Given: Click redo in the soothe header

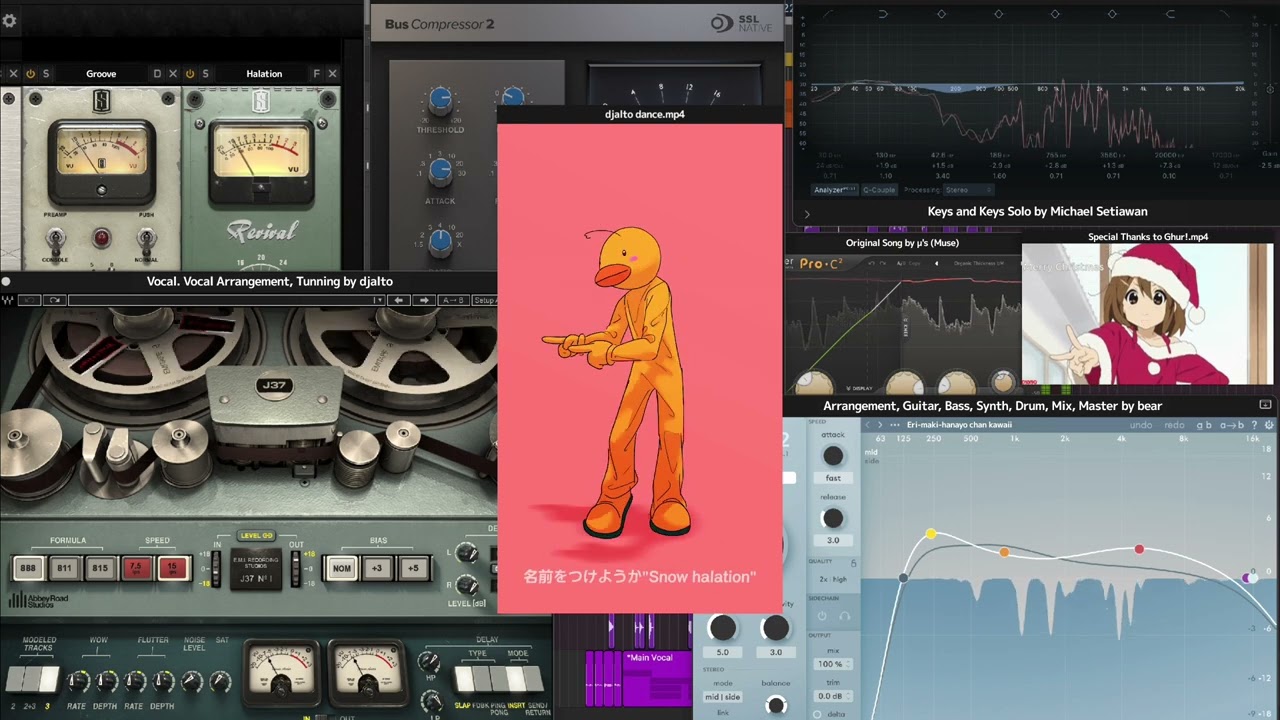Looking at the screenshot, I should 1174,425.
